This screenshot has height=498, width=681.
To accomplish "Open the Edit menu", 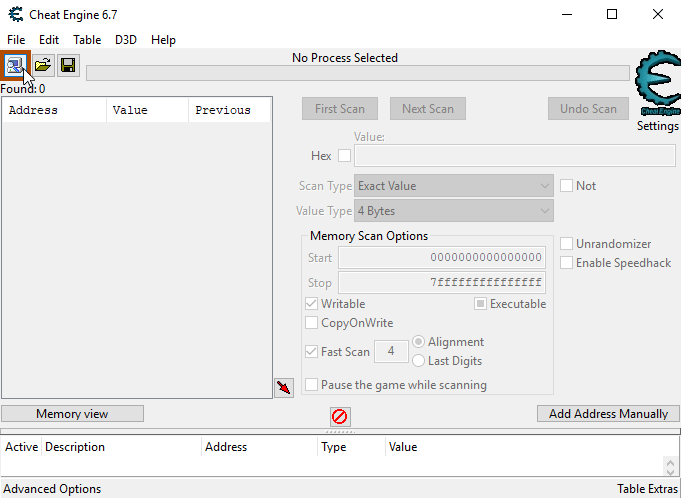I will [49, 40].
